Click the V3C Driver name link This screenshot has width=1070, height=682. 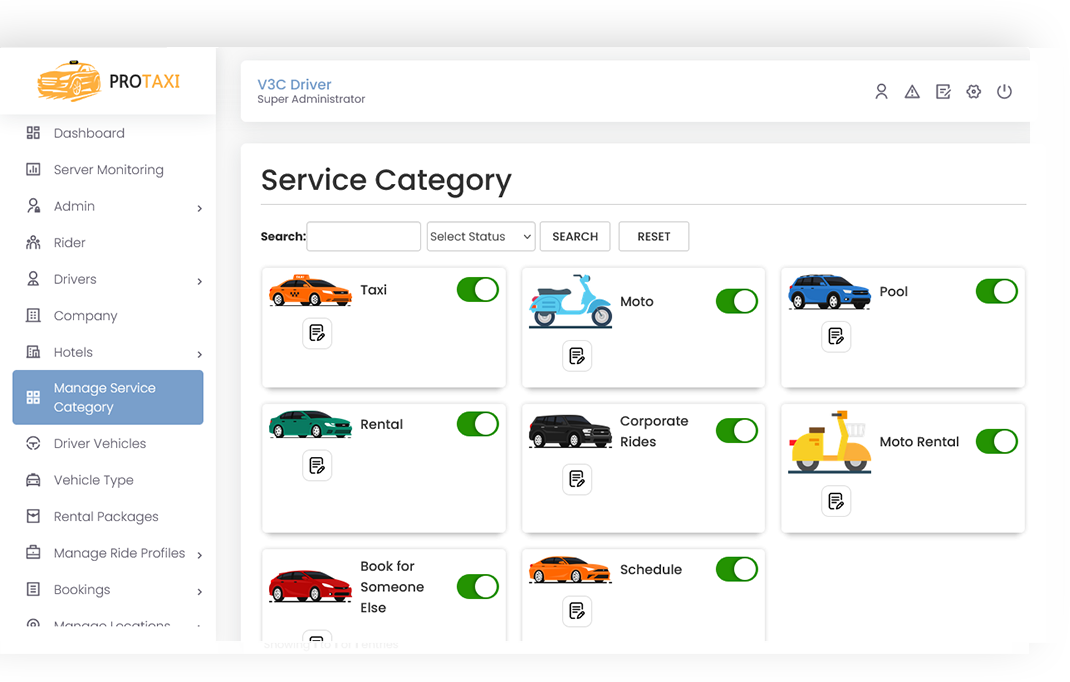(294, 85)
